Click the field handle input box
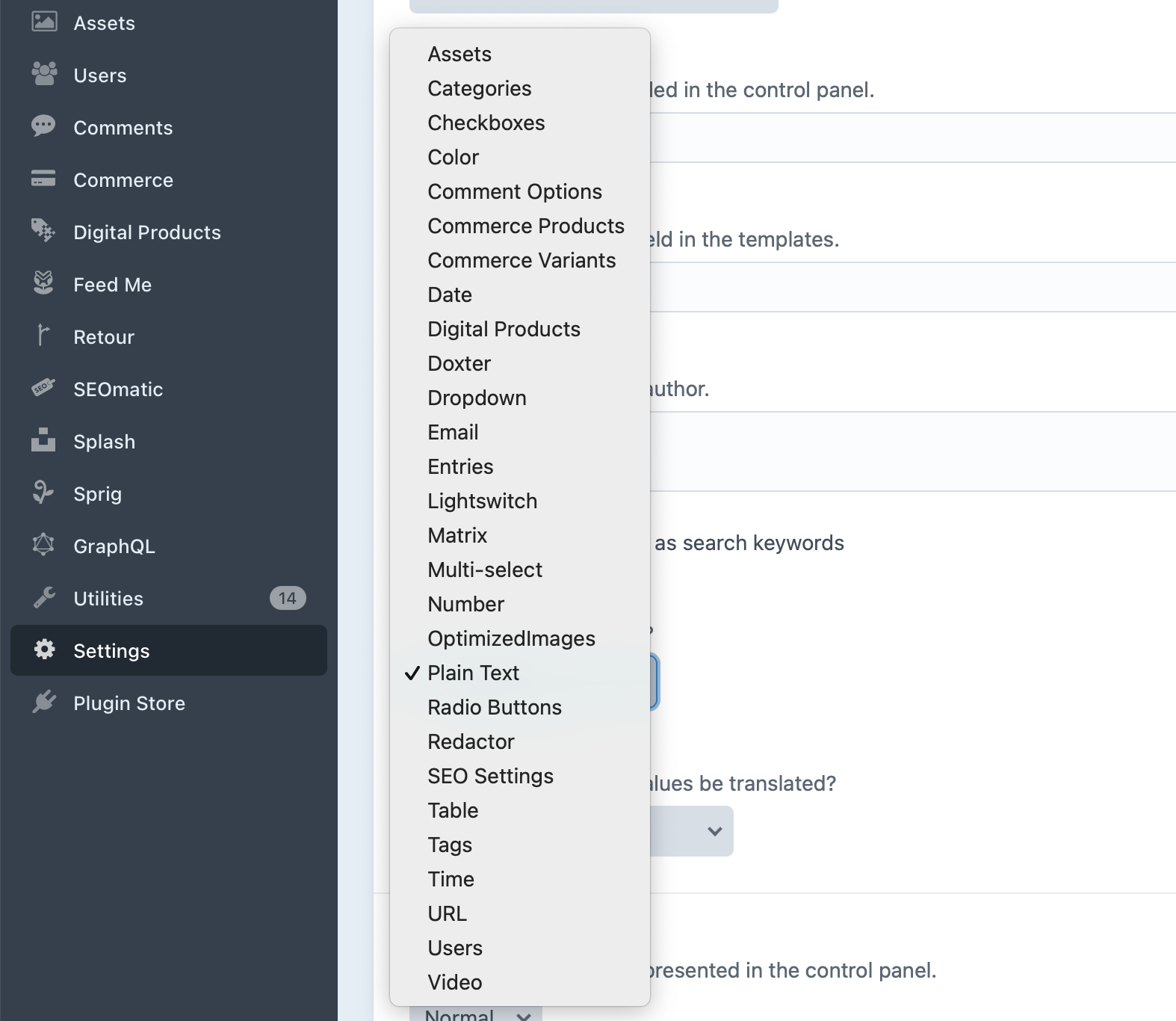The height and width of the screenshot is (1021, 1176). [913, 287]
